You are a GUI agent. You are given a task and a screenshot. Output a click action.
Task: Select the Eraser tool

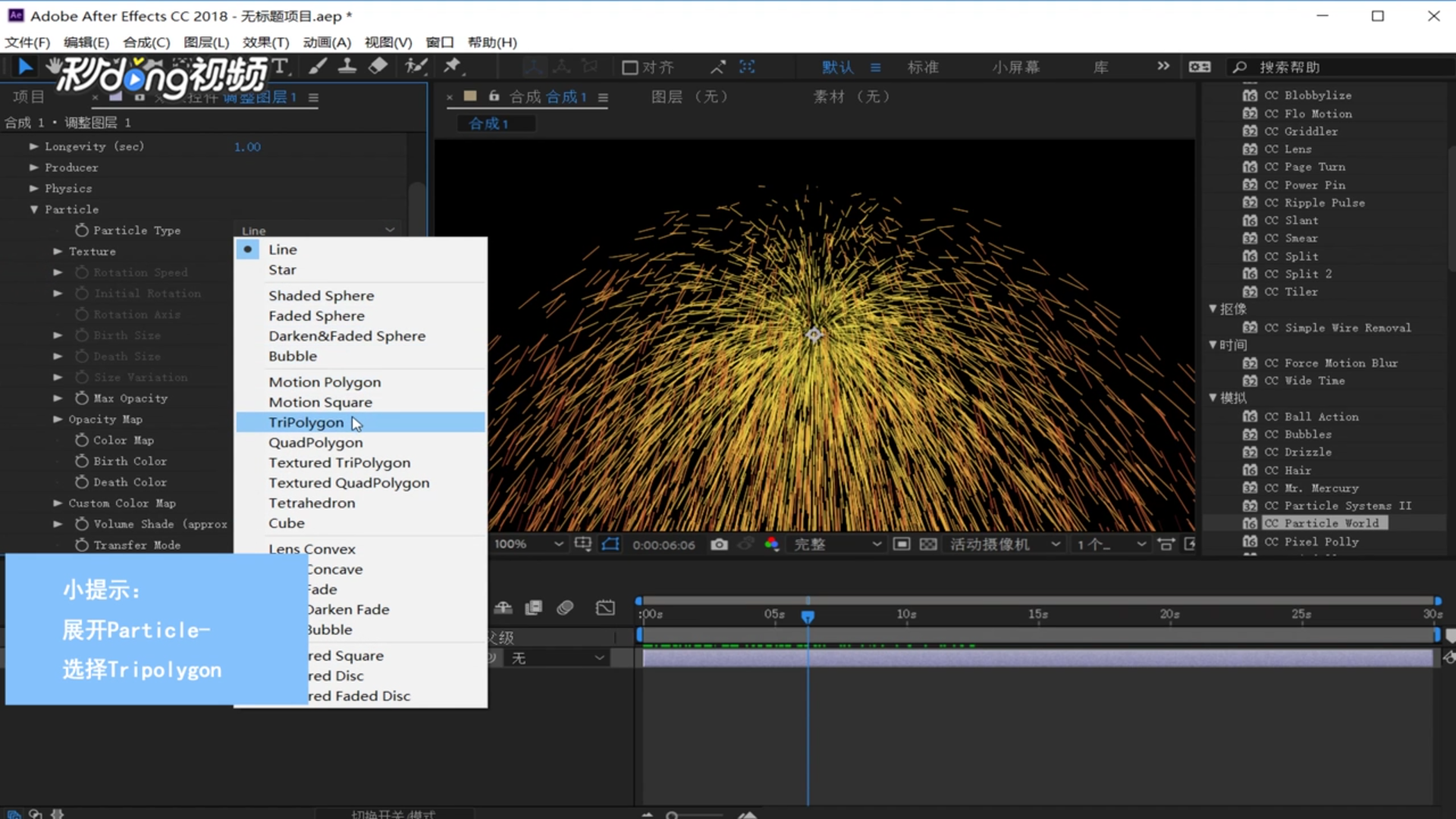tap(378, 67)
